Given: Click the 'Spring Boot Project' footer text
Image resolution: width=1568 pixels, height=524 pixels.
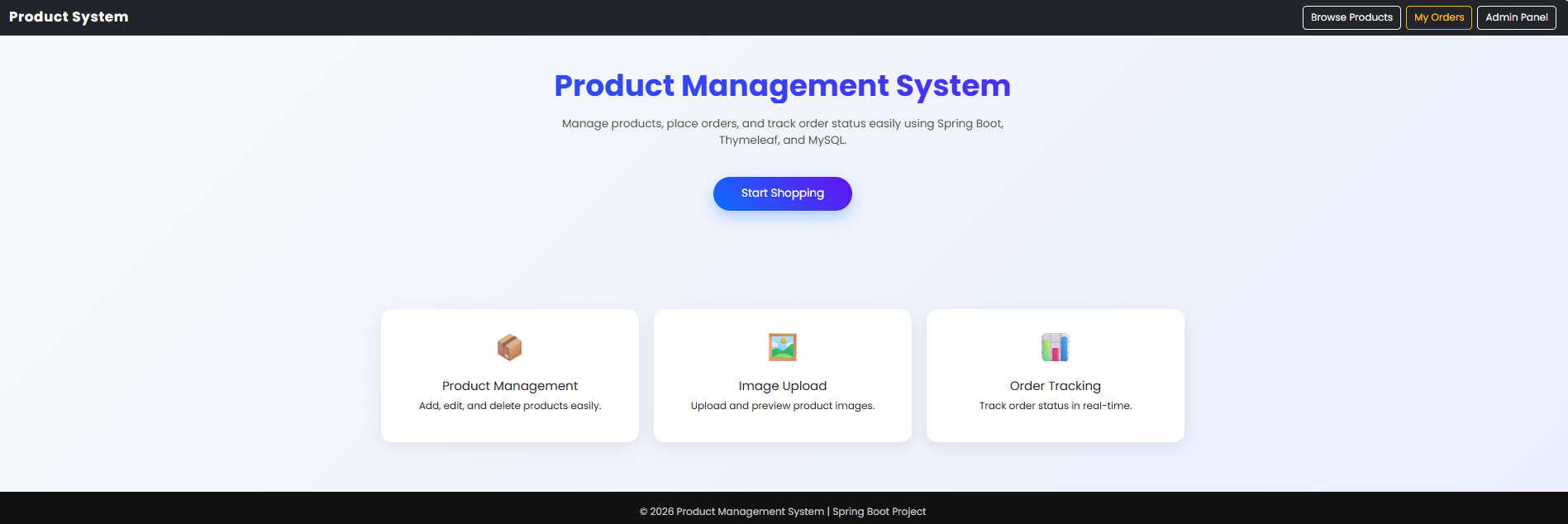Looking at the screenshot, I should coord(879,512).
